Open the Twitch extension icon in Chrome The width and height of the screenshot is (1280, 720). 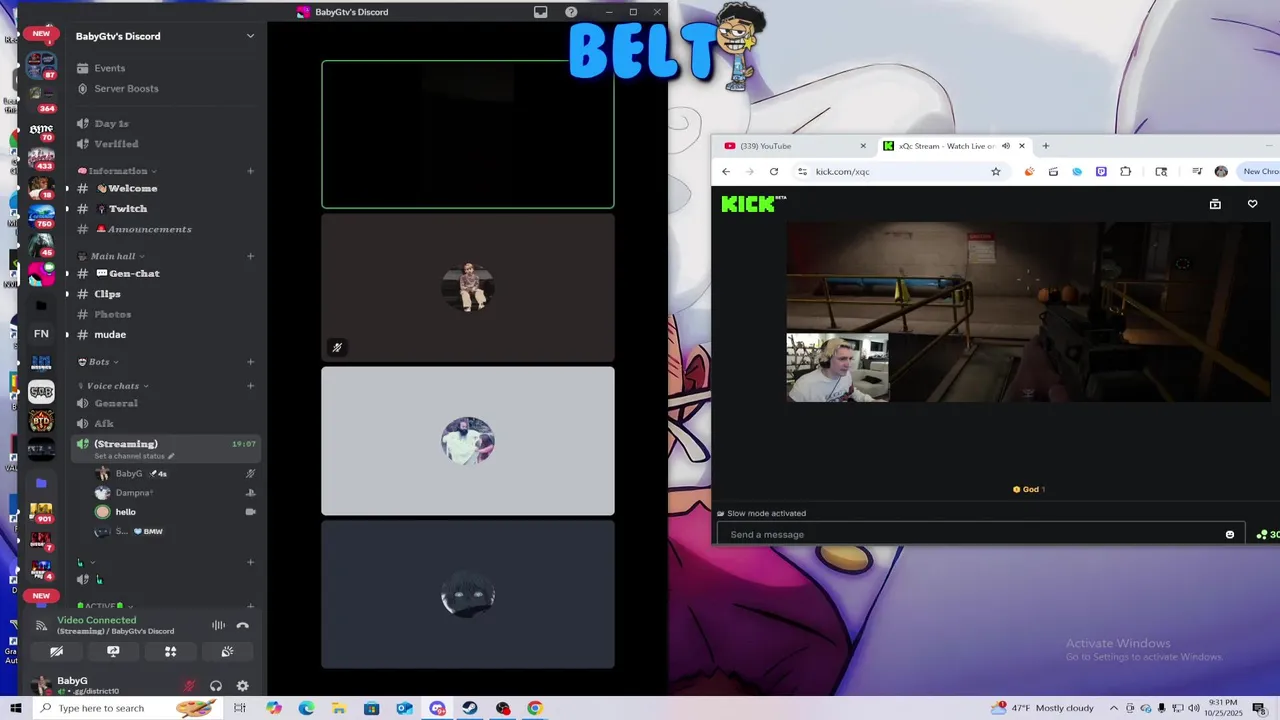[1101, 171]
